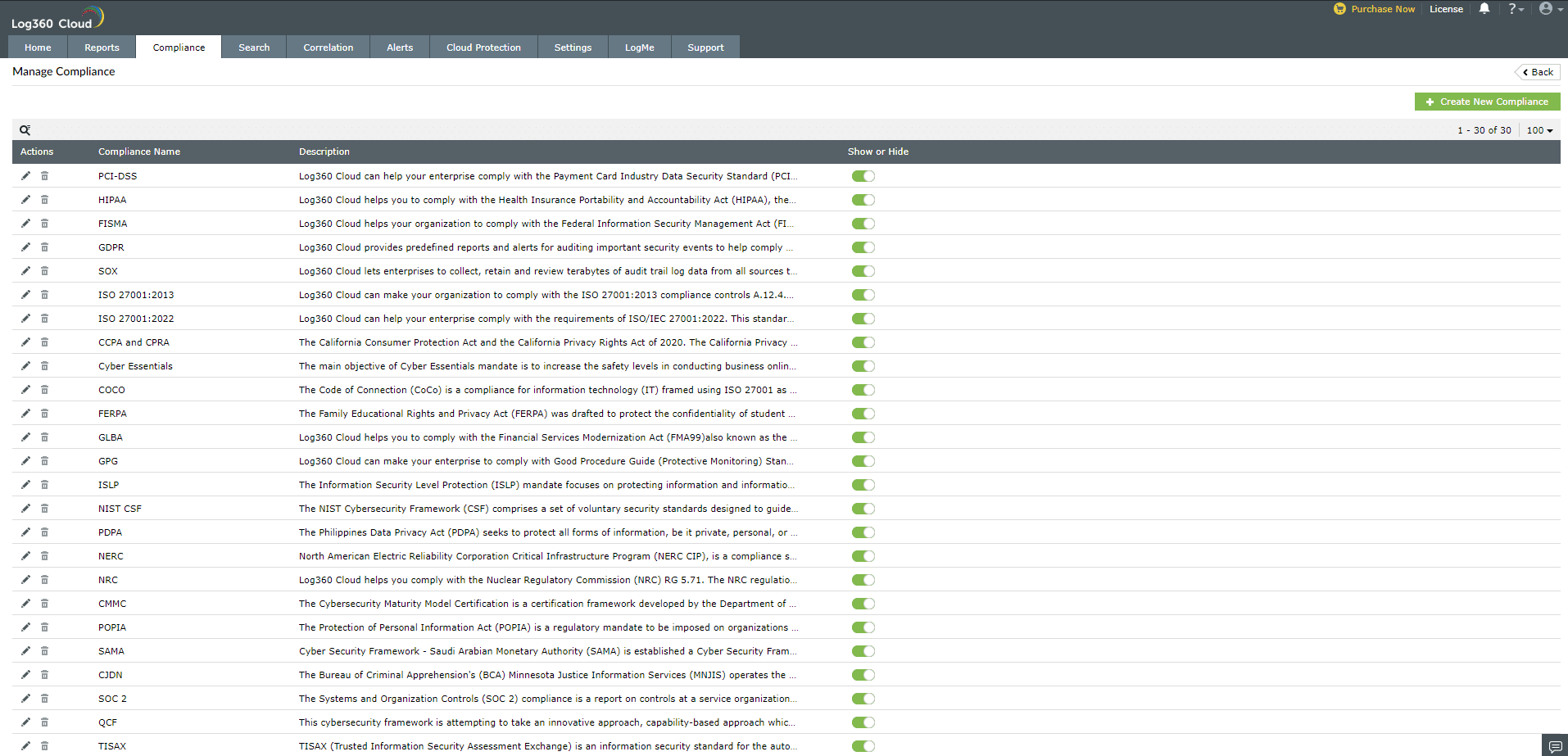Delete the CCPA and CPRA entry

[44, 342]
